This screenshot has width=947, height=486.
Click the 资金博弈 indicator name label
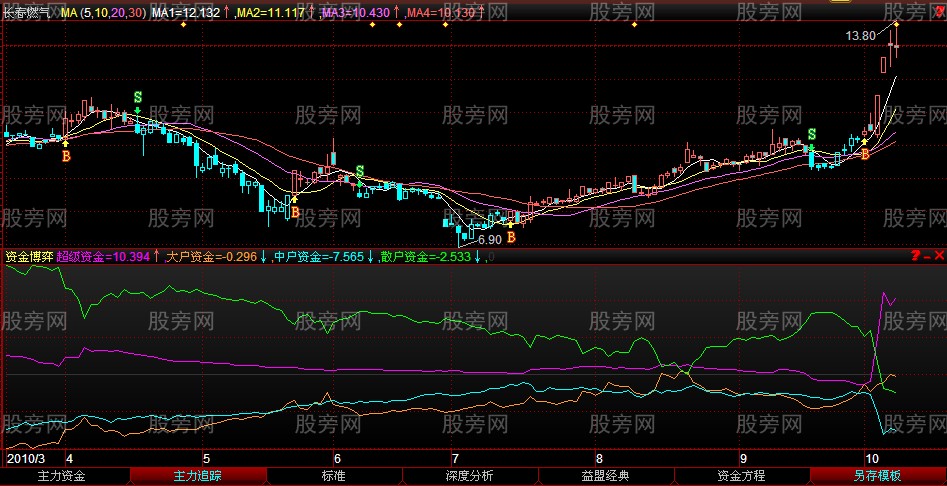click(27, 257)
